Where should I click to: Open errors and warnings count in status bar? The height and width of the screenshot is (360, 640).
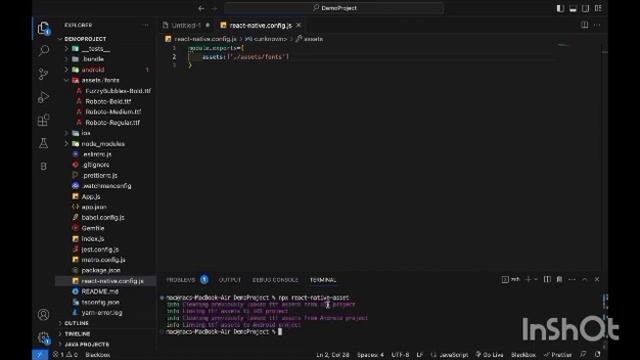pyautogui.click(x=65, y=355)
